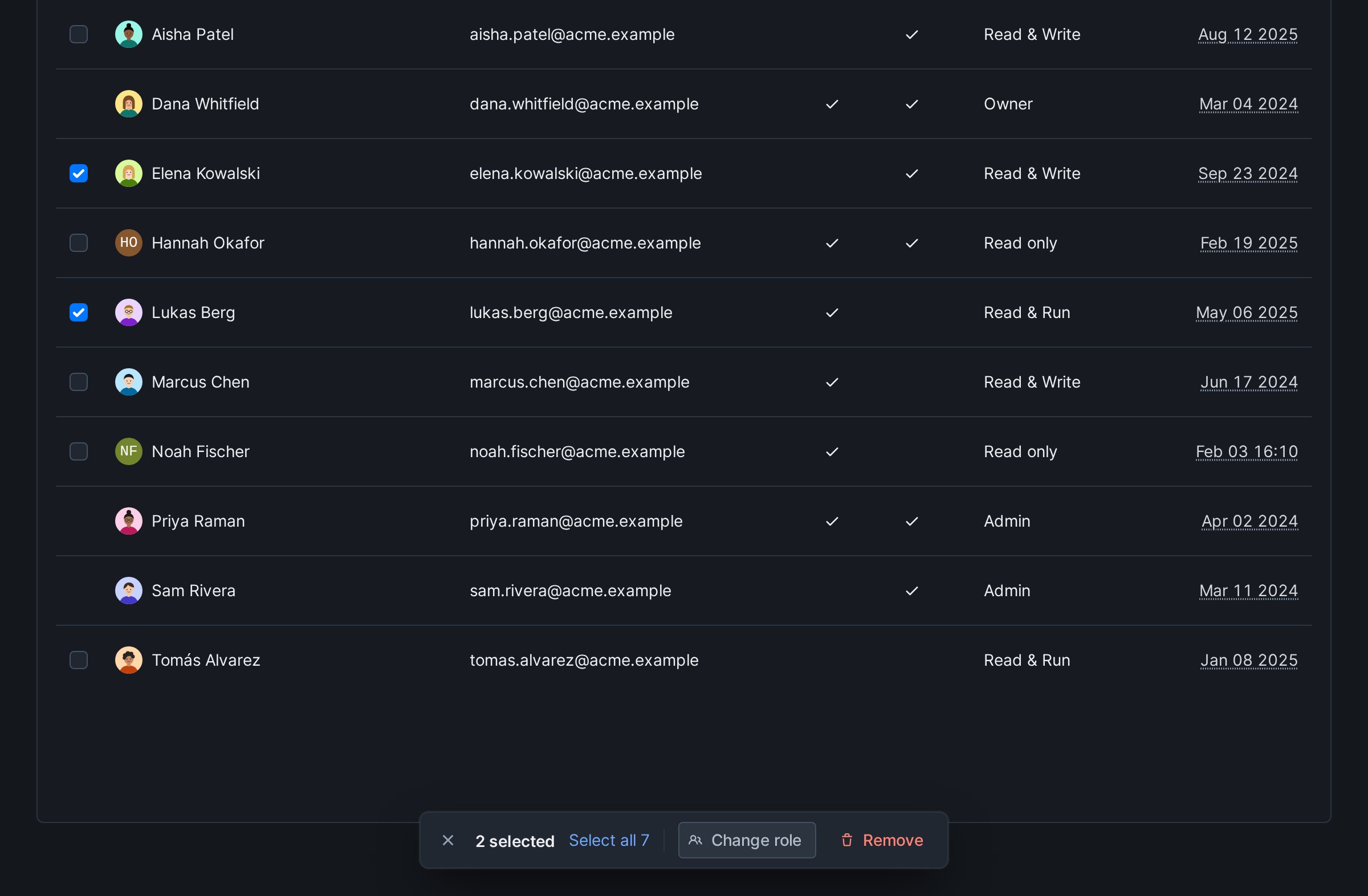Click the 2 selected label
This screenshot has width=1368, height=896.
pyautogui.click(x=515, y=841)
